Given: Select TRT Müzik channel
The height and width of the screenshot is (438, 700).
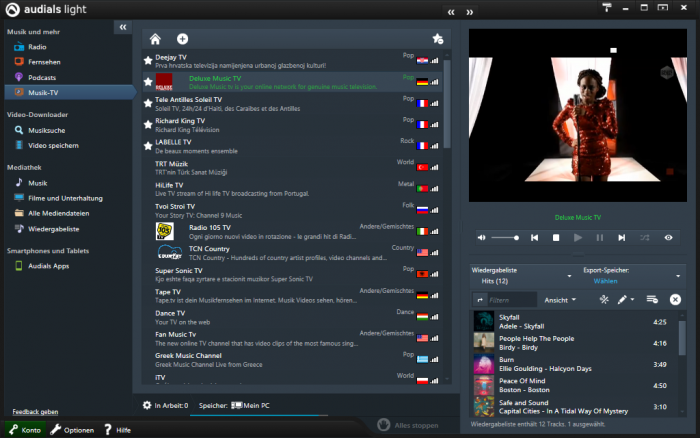Looking at the screenshot, I should [x=292, y=167].
